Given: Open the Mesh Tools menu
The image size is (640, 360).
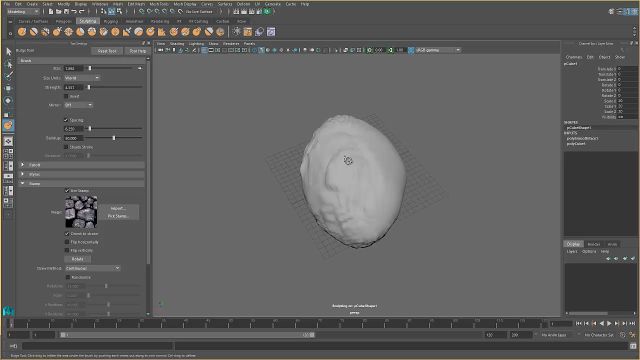Looking at the screenshot, I should click(159, 4).
